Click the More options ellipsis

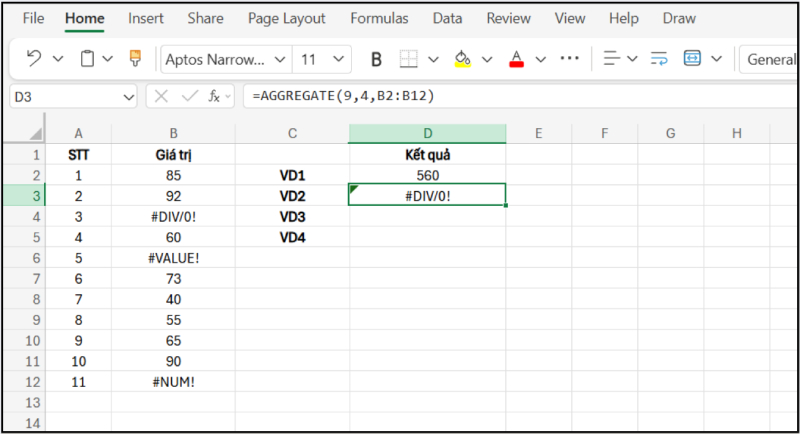point(569,58)
